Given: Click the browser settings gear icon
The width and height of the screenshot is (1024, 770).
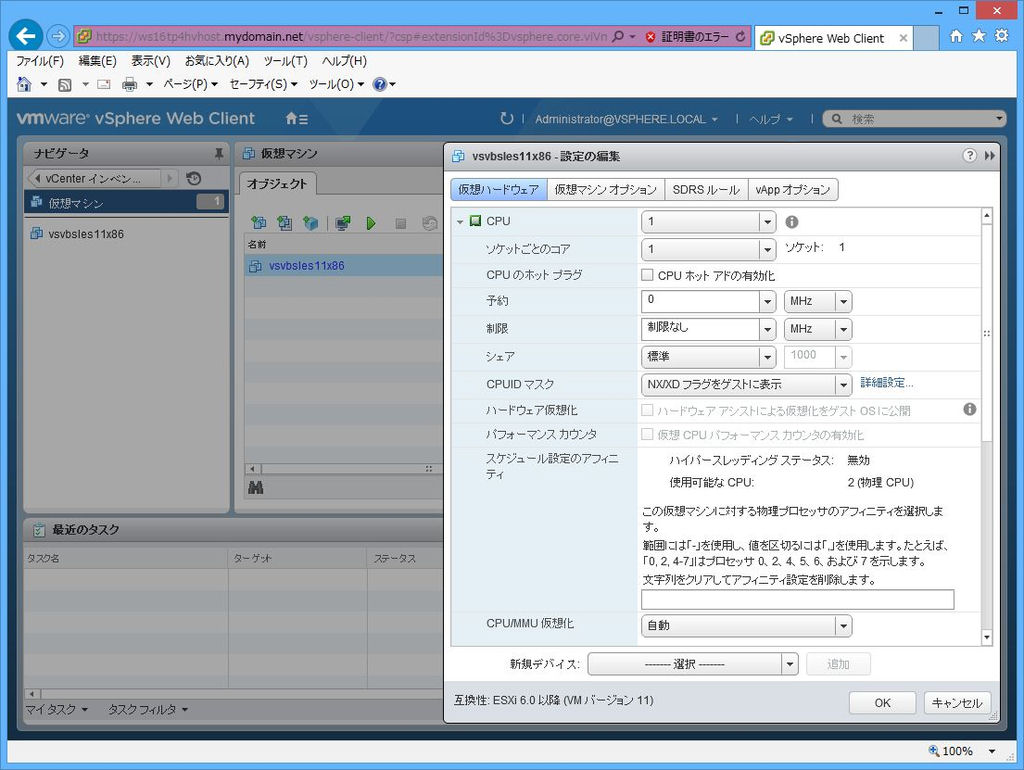Looking at the screenshot, I should 1001,36.
